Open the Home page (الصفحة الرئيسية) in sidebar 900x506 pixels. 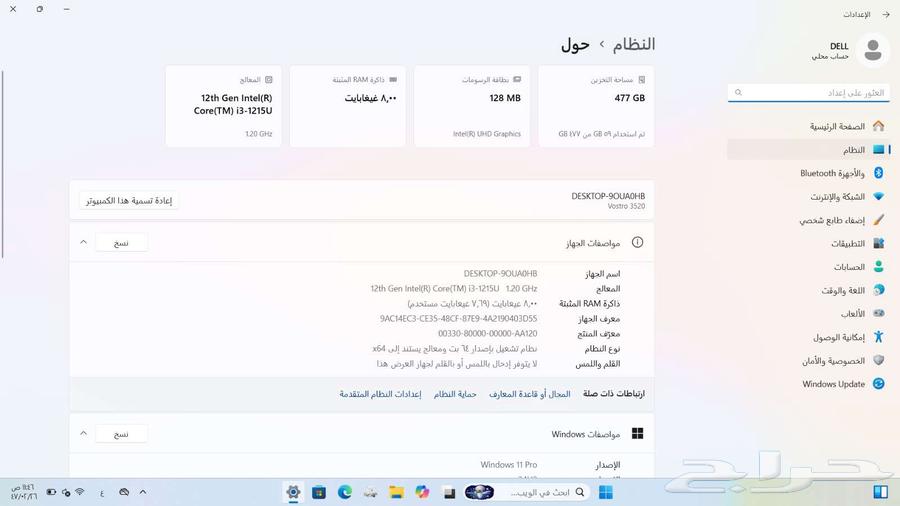click(809, 126)
